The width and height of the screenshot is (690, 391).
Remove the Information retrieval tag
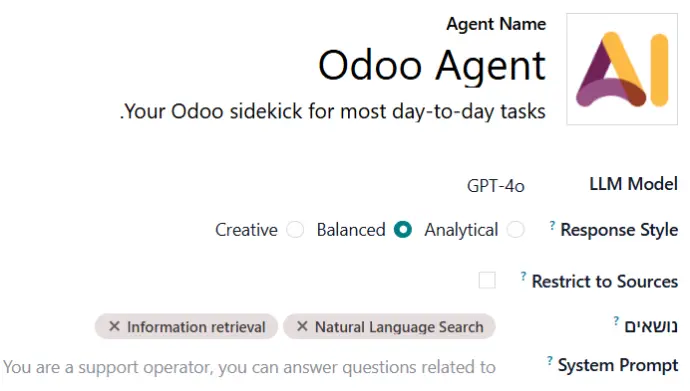tap(114, 326)
